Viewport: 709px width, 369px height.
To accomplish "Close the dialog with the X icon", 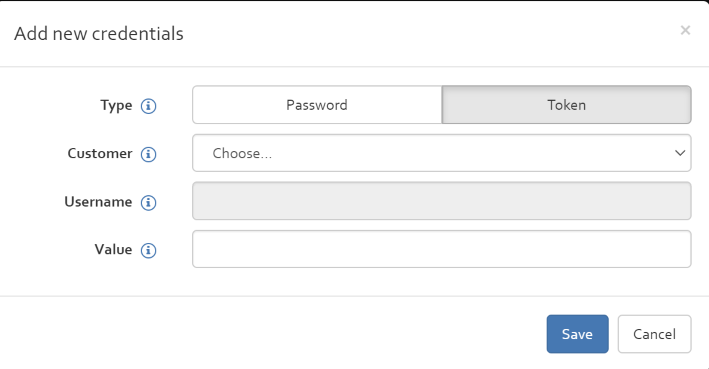I will [685, 30].
